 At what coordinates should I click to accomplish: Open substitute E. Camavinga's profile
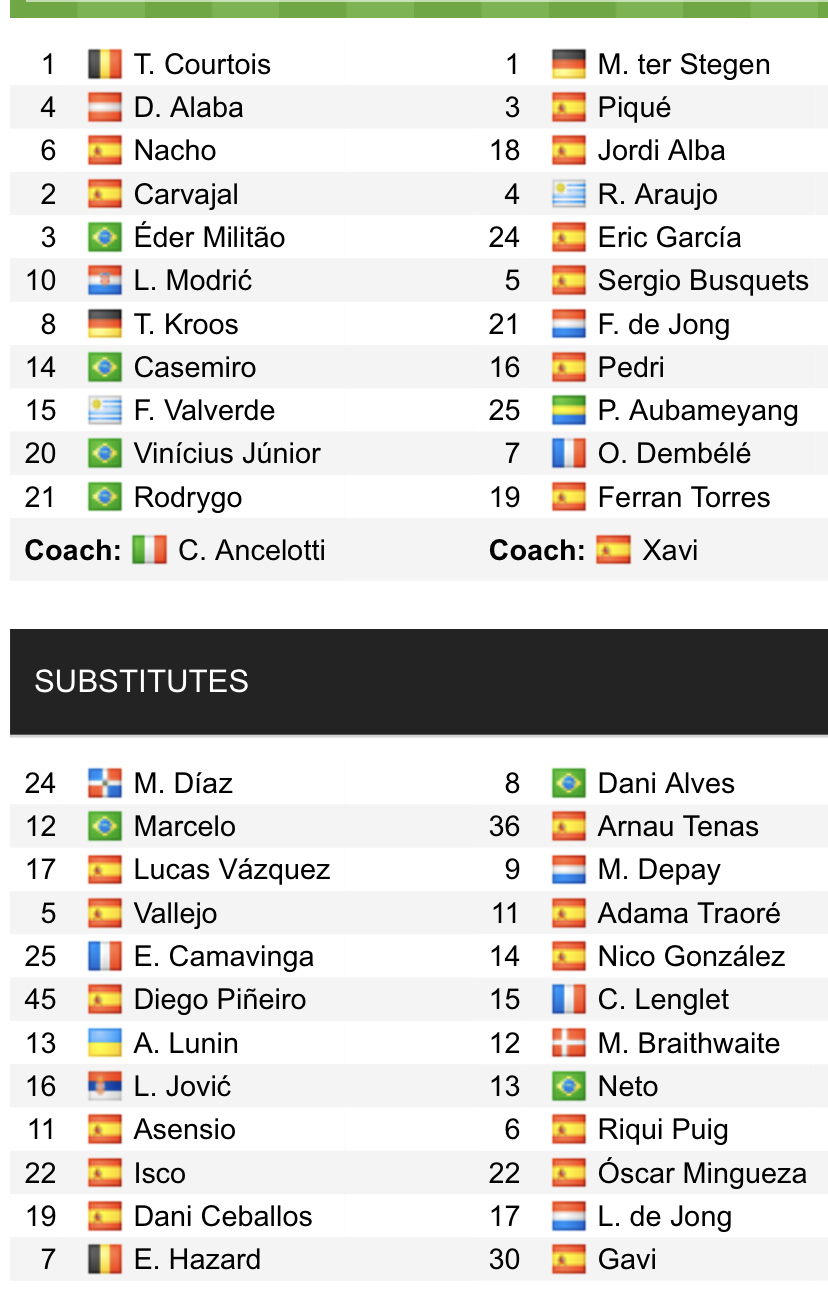click(x=224, y=956)
